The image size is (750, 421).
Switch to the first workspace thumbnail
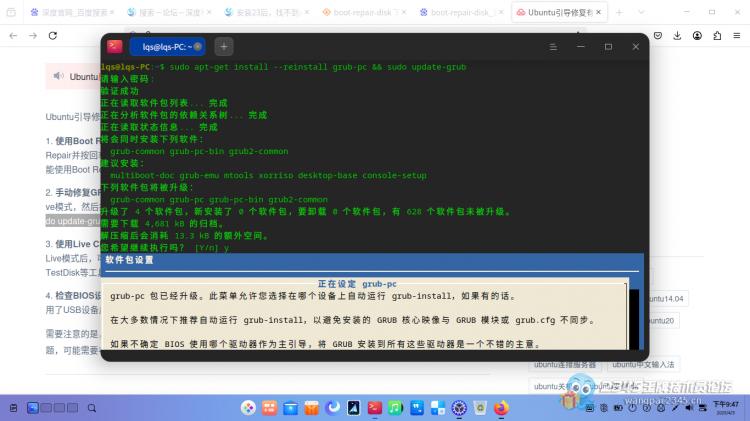coord(33,408)
